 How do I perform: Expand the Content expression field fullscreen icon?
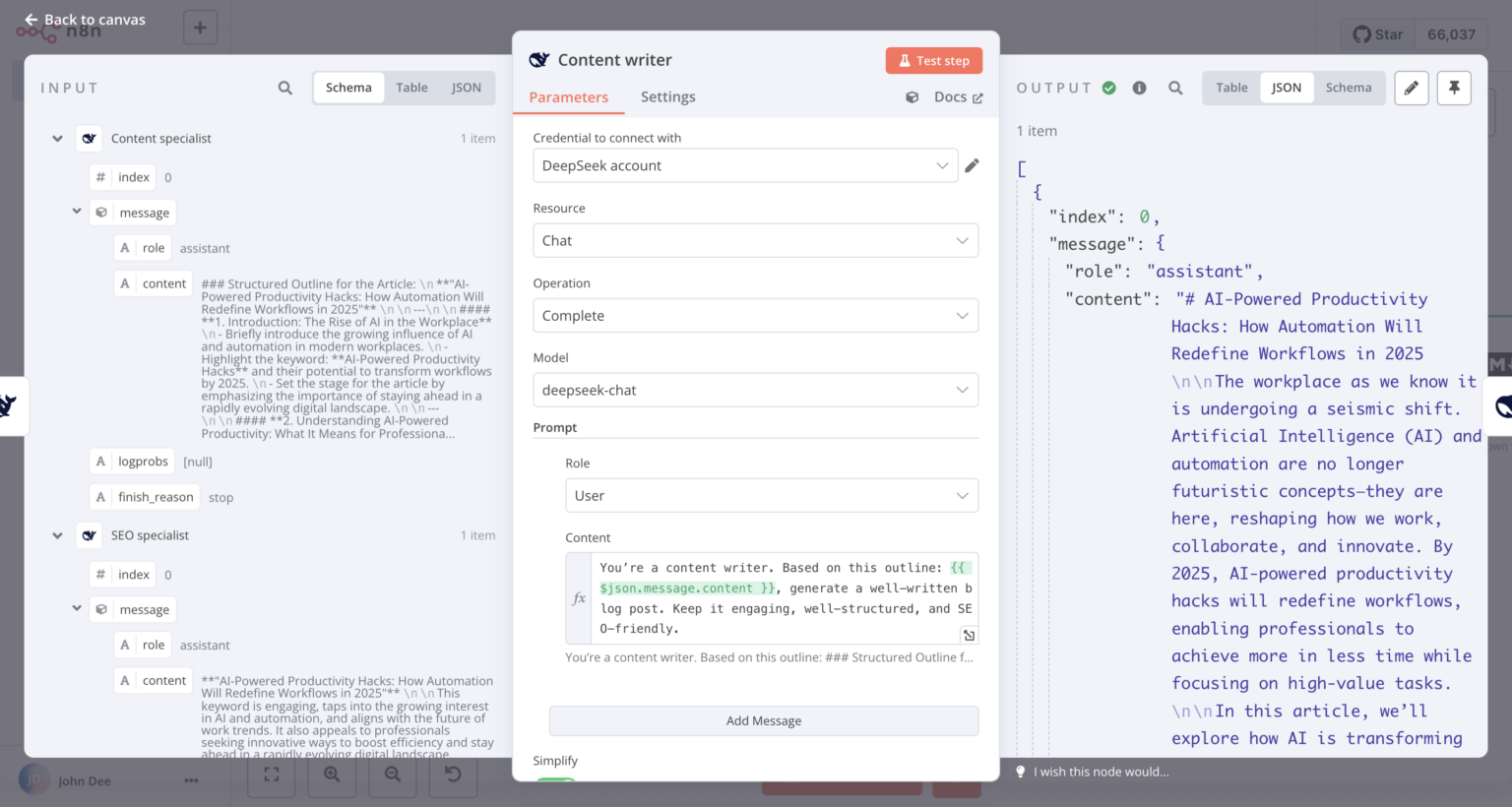969,635
